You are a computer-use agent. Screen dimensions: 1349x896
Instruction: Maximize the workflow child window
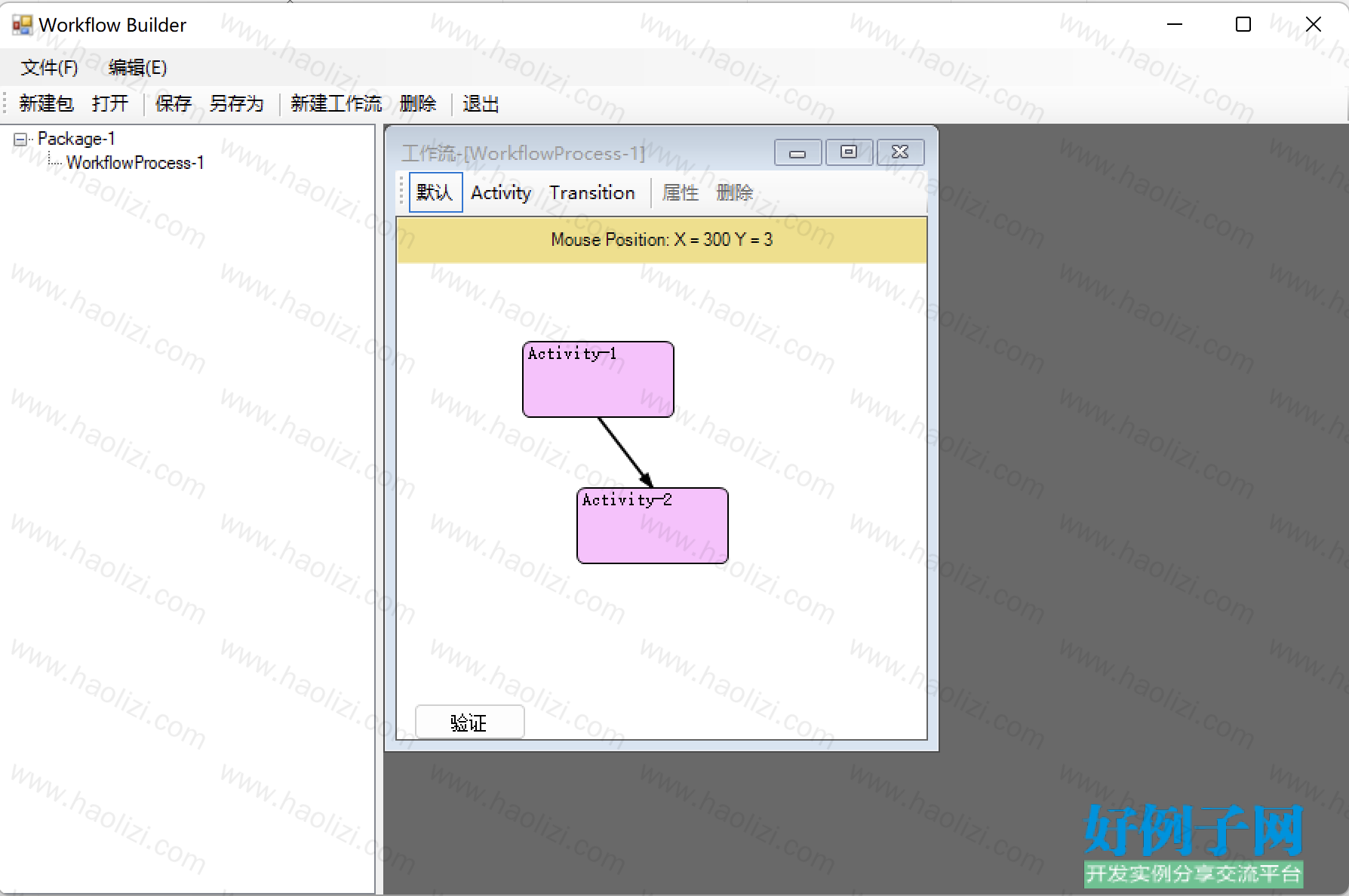point(849,152)
